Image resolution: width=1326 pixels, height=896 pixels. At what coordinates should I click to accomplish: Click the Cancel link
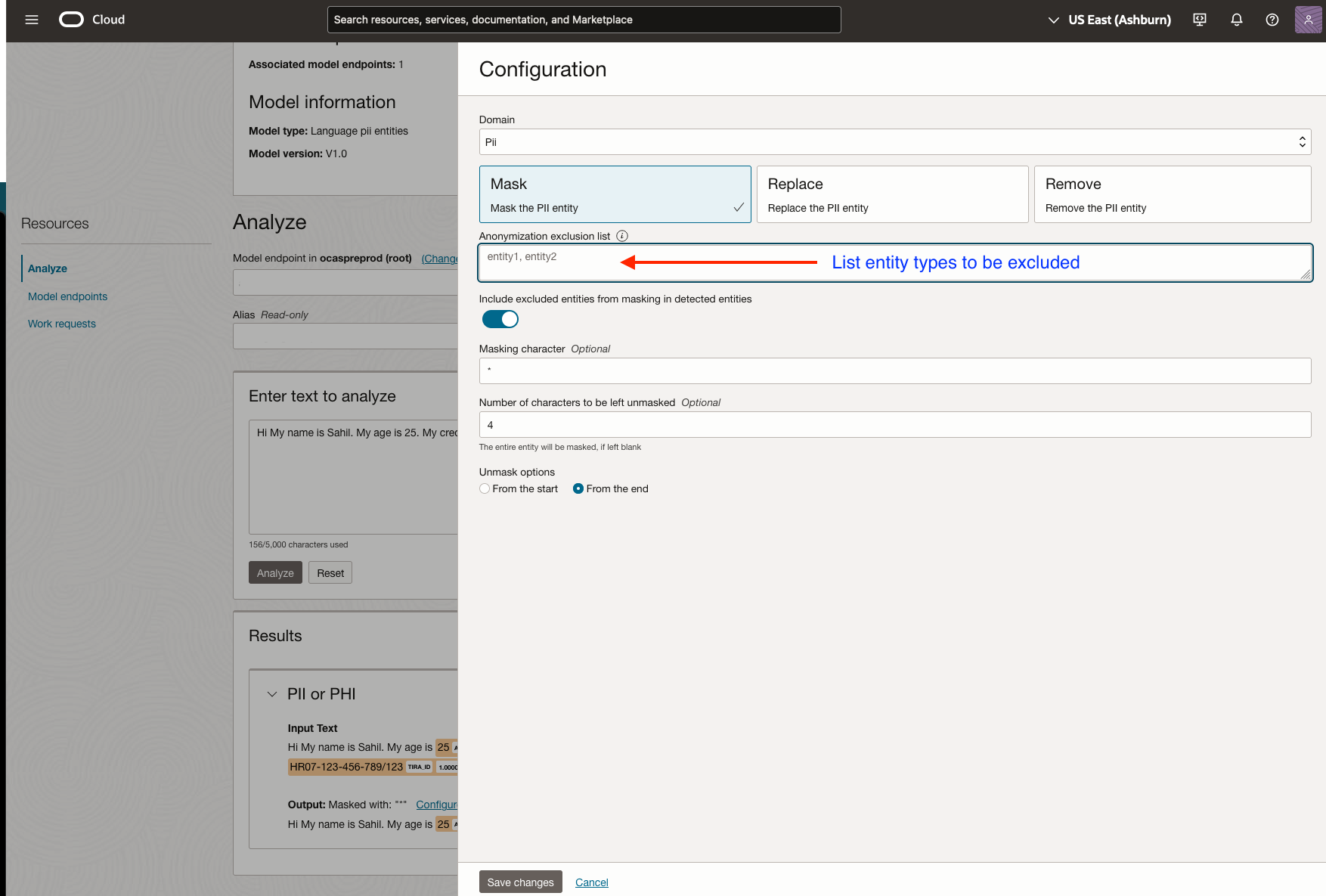click(591, 882)
